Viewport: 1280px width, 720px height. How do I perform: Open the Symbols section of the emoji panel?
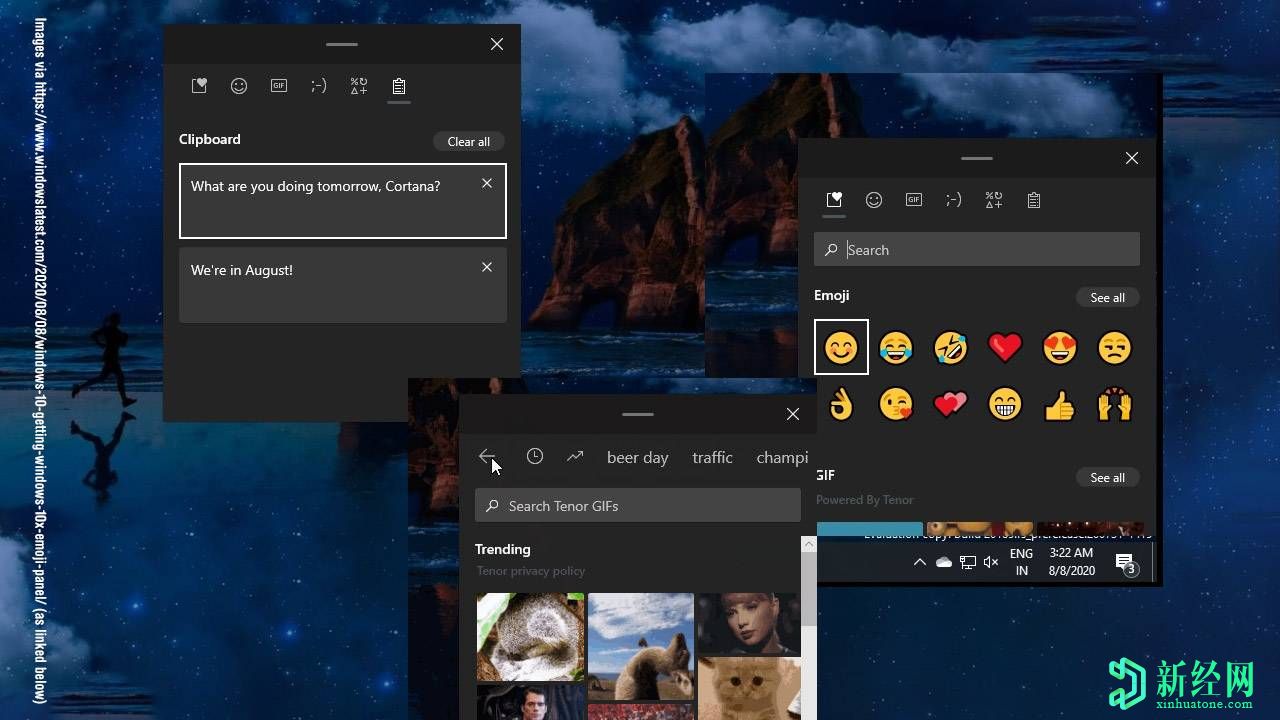(994, 199)
